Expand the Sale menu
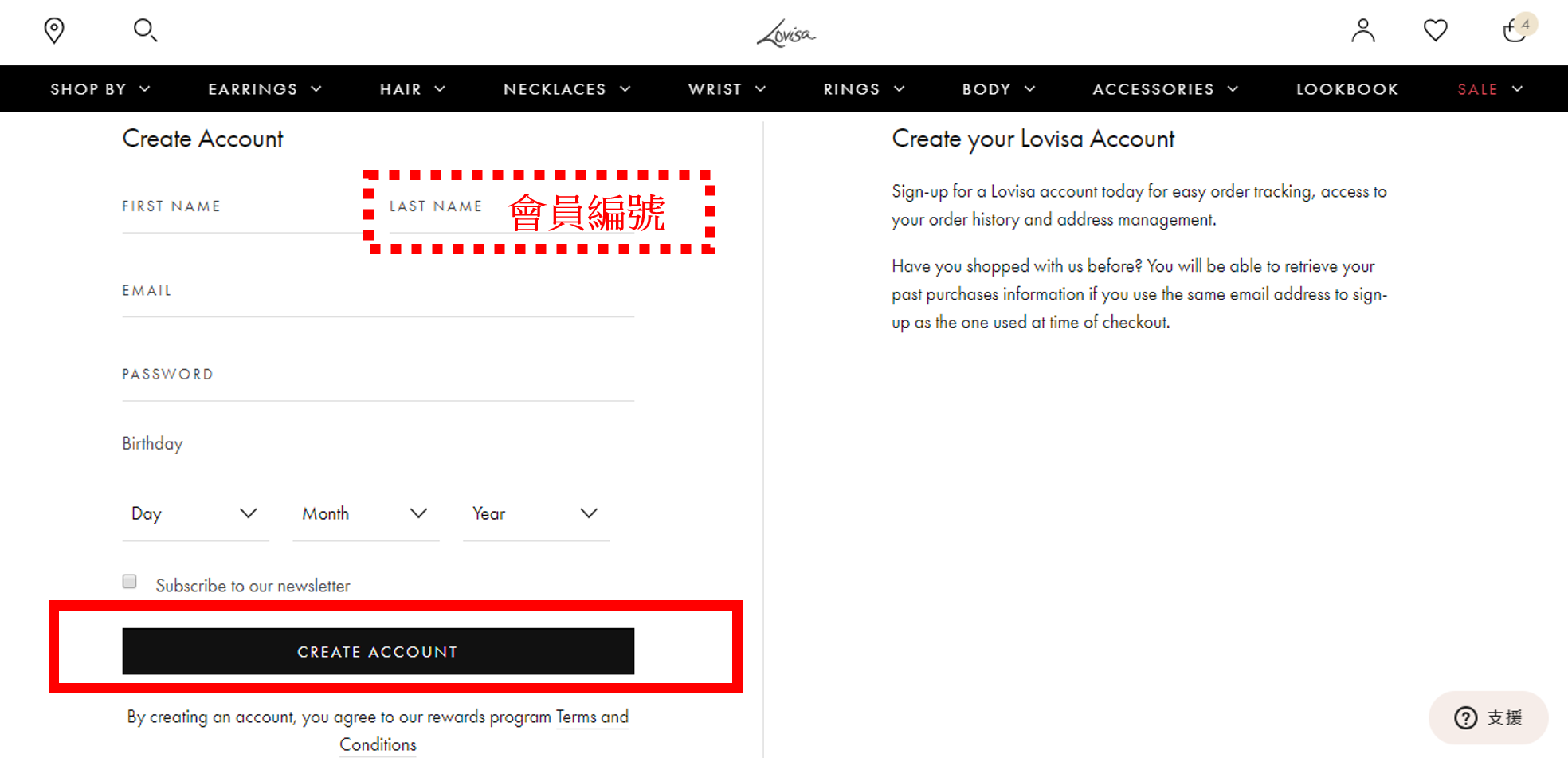This screenshot has width=1568, height=758. 1489,89
